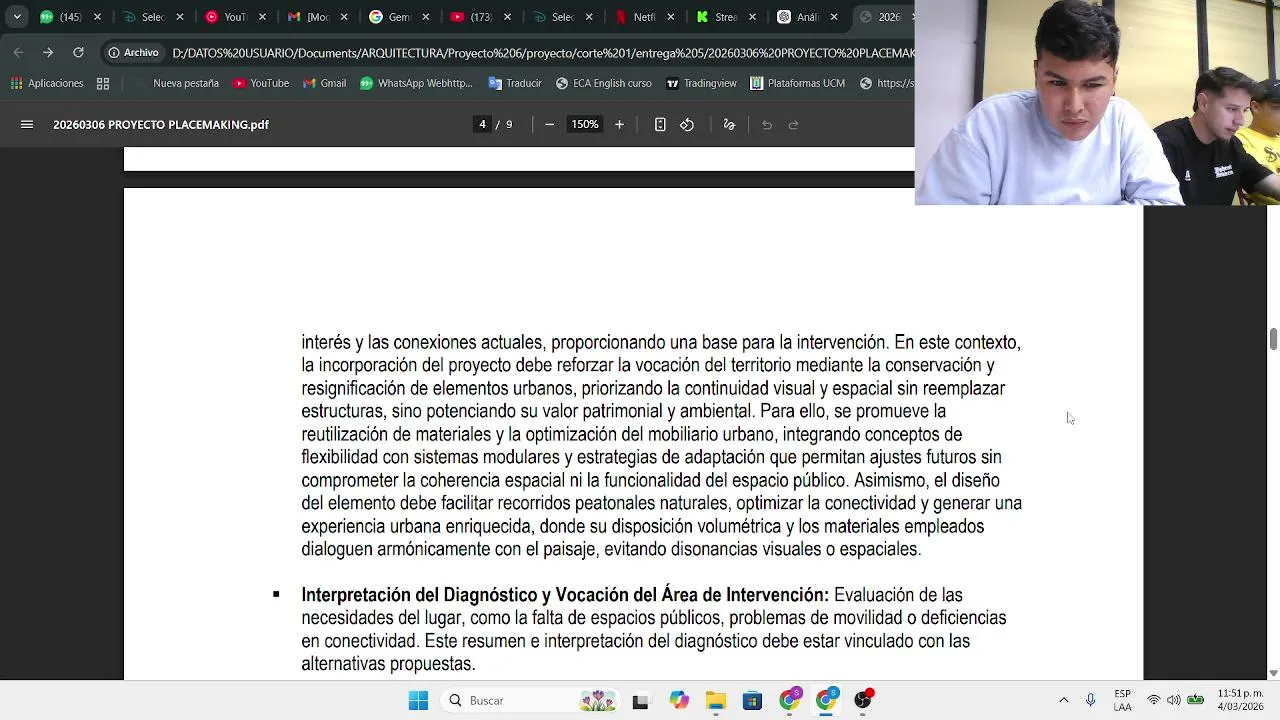Open the Wi-Fi network tray icon
1280x720 pixels.
click(1154, 700)
